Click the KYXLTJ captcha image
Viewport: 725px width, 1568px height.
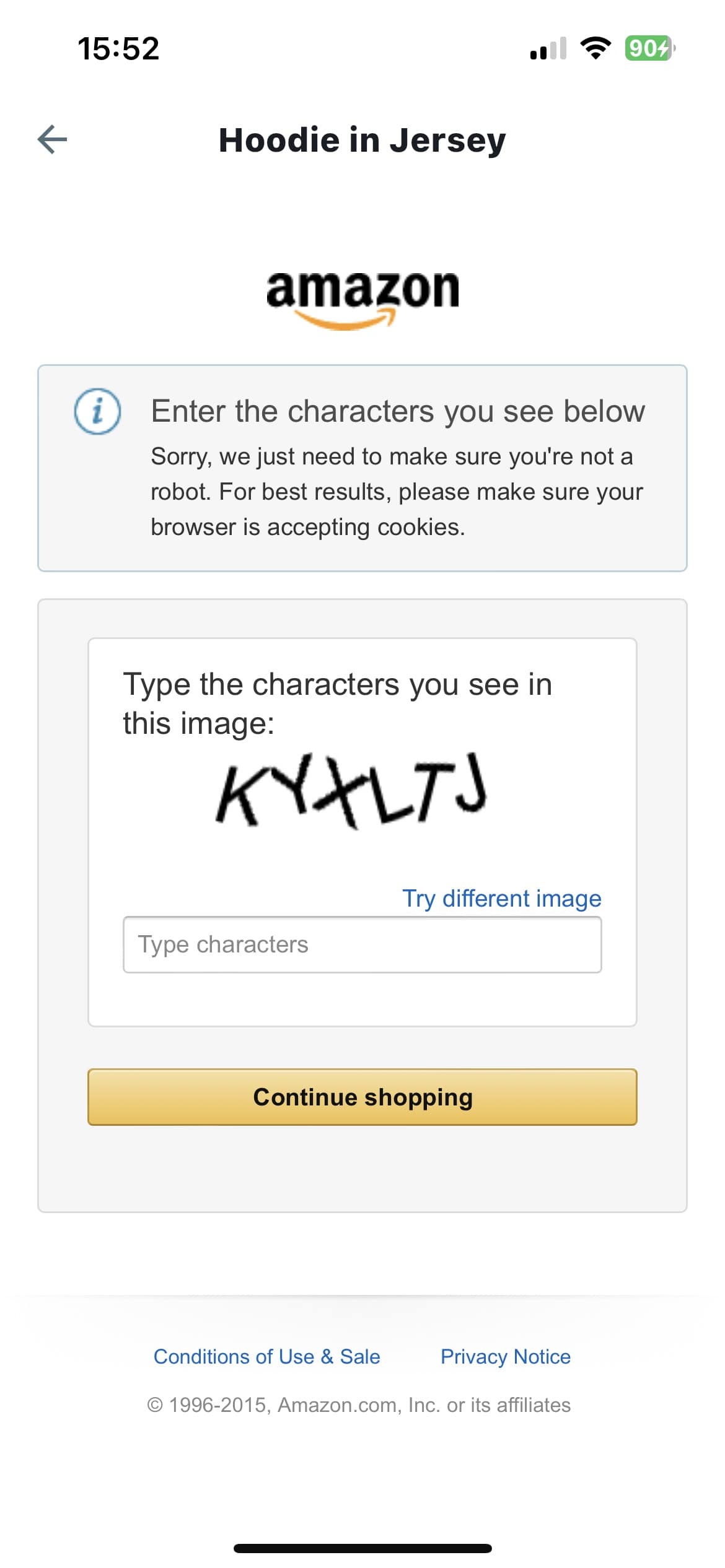pyautogui.click(x=351, y=791)
